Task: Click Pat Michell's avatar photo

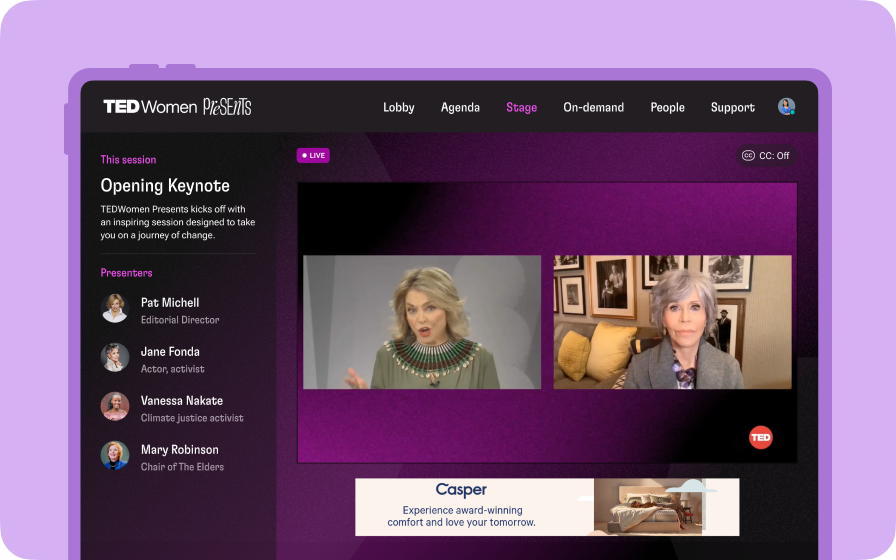Action: click(x=115, y=309)
